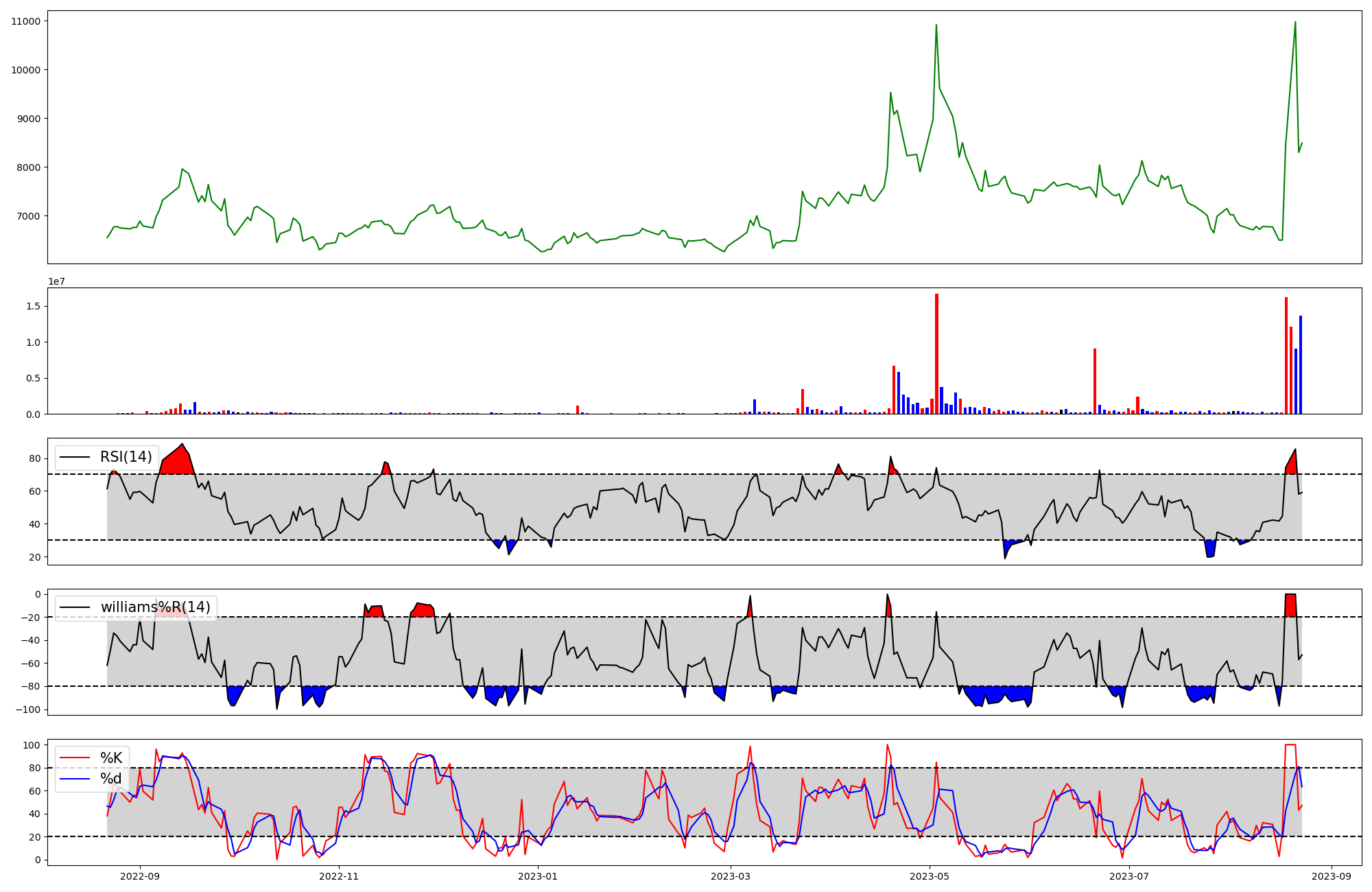Click the tall blue volume bar at far right
The width and height of the screenshot is (1372, 892).
point(1300,364)
